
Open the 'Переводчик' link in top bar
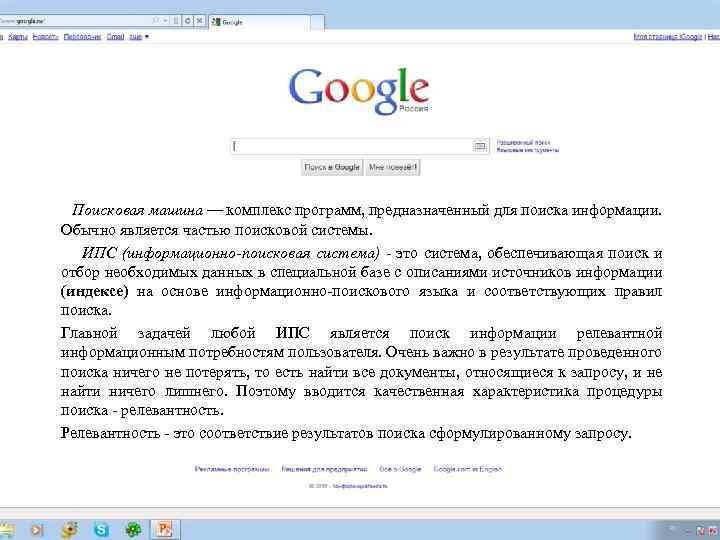coord(82,37)
